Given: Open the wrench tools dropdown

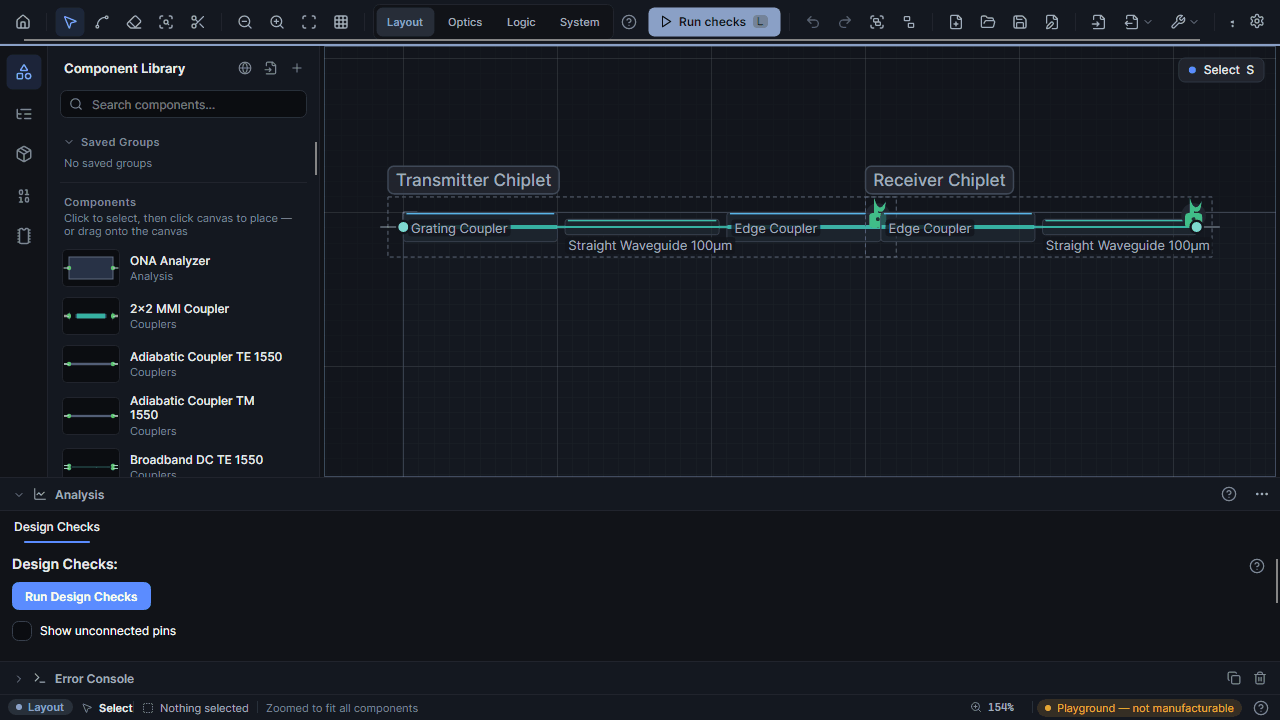Looking at the screenshot, I should [1184, 22].
